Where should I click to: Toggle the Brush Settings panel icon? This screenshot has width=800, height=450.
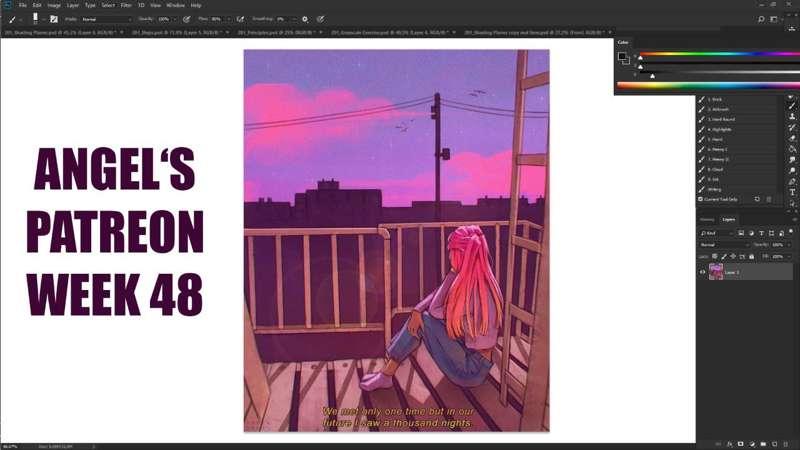[54, 19]
